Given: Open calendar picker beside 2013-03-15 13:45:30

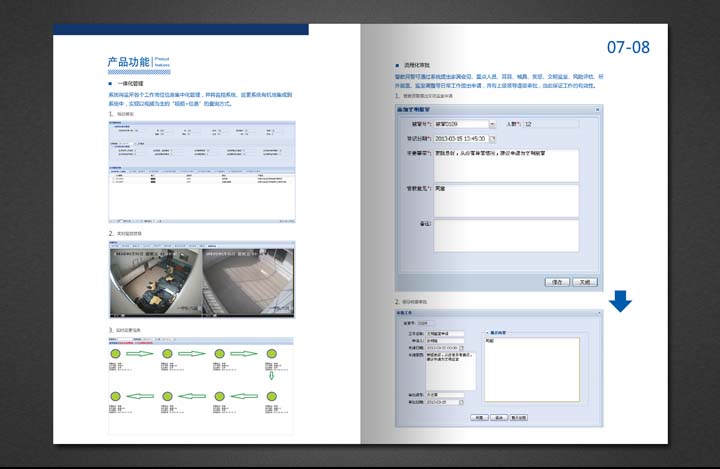Looking at the screenshot, I should (x=491, y=138).
